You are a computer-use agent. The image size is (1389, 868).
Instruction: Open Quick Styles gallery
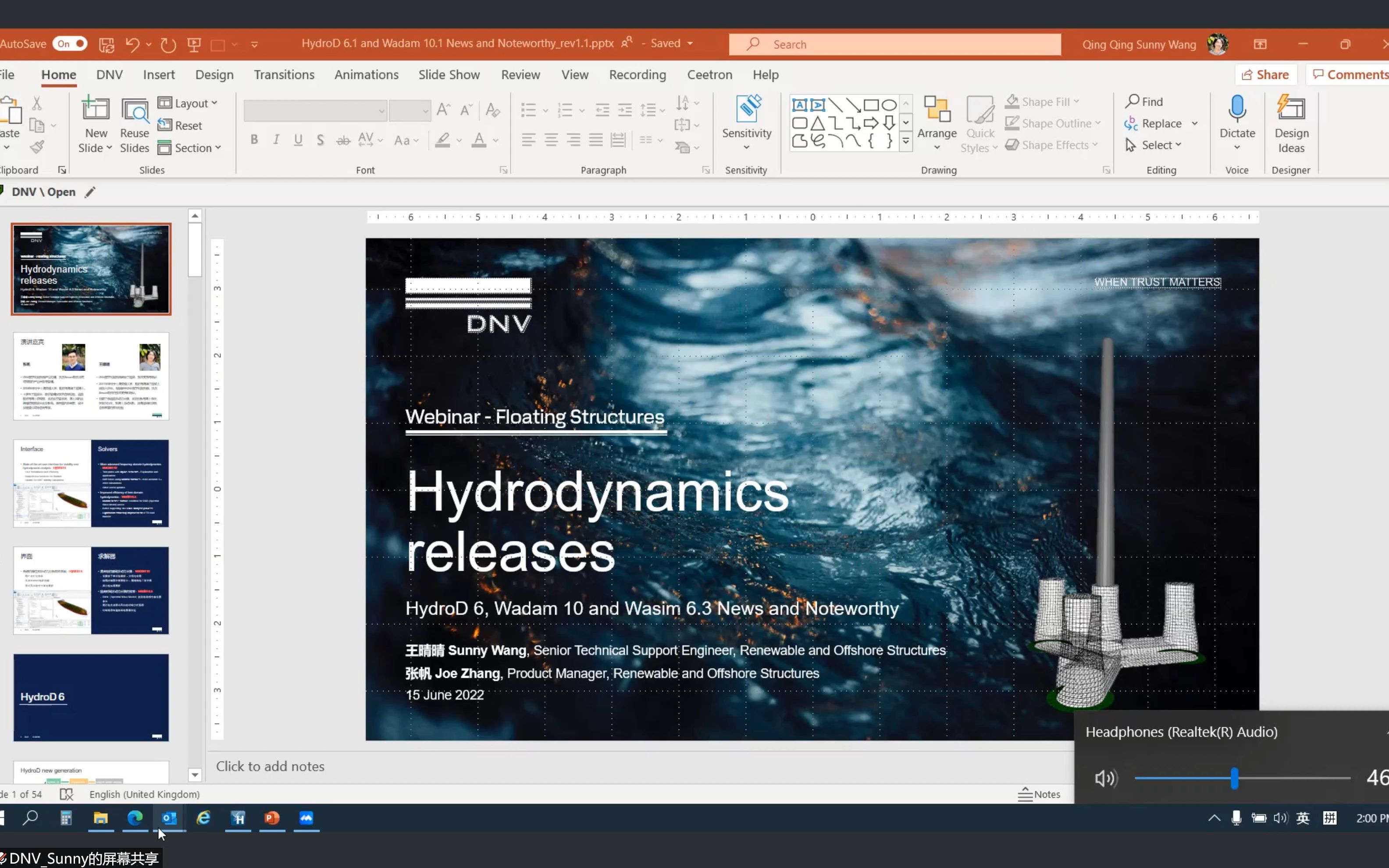[980, 125]
